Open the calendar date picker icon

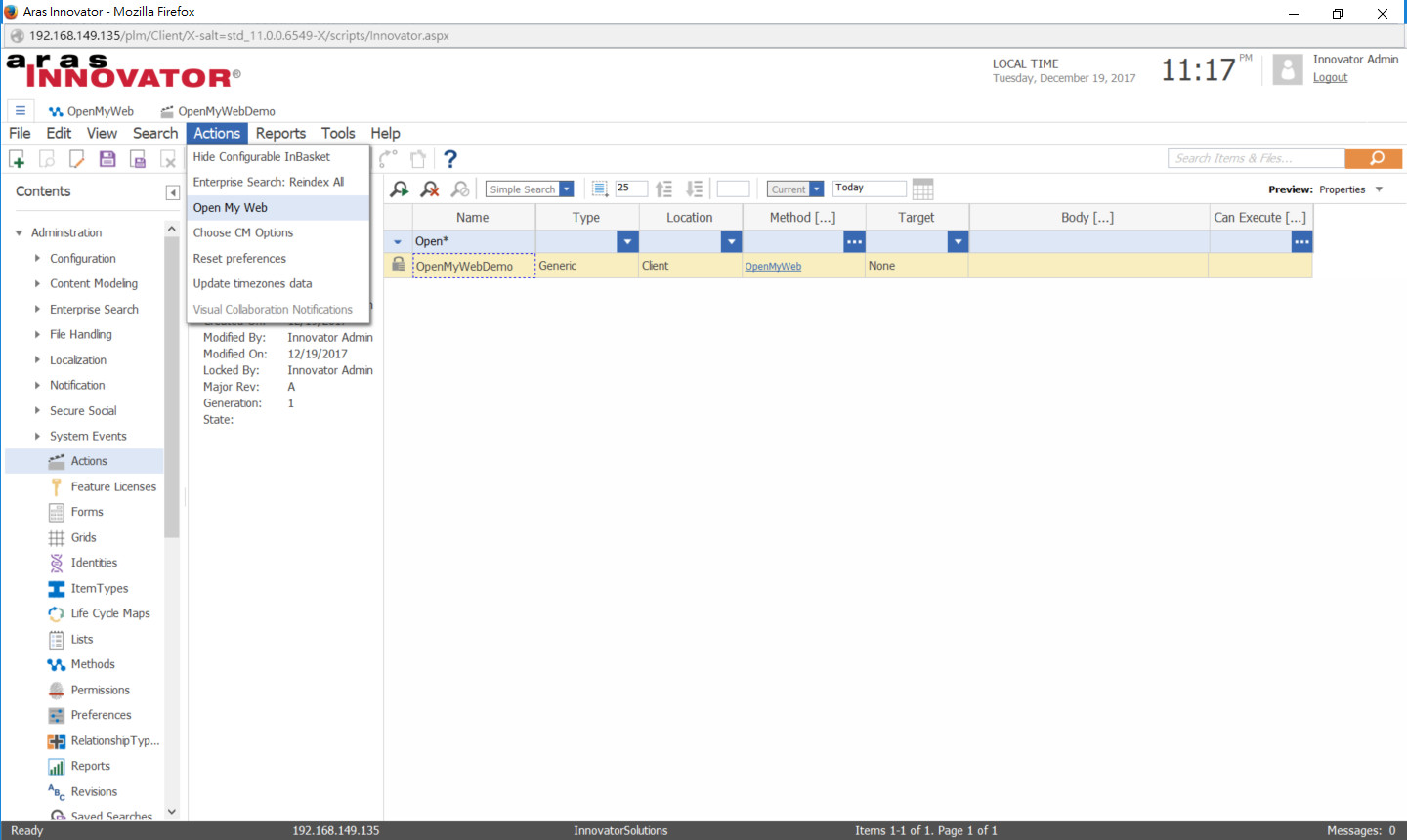pos(922,189)
